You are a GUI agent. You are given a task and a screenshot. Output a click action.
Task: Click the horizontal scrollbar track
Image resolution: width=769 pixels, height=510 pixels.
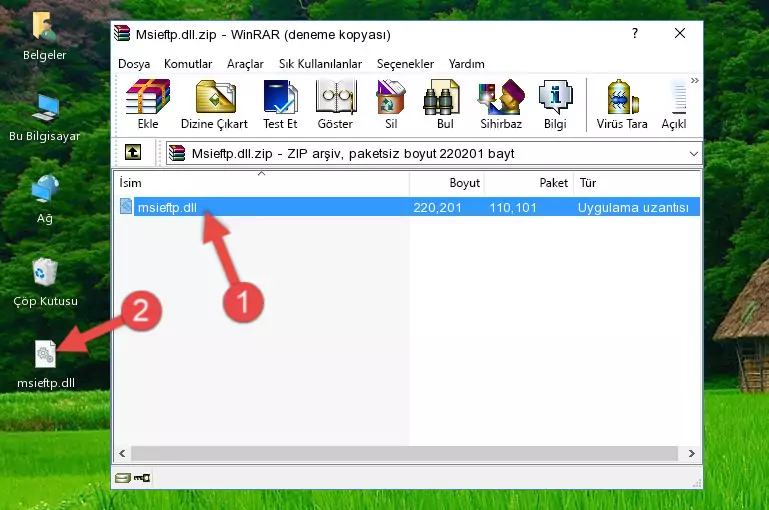pyautogui.click(x=405, y=454)
